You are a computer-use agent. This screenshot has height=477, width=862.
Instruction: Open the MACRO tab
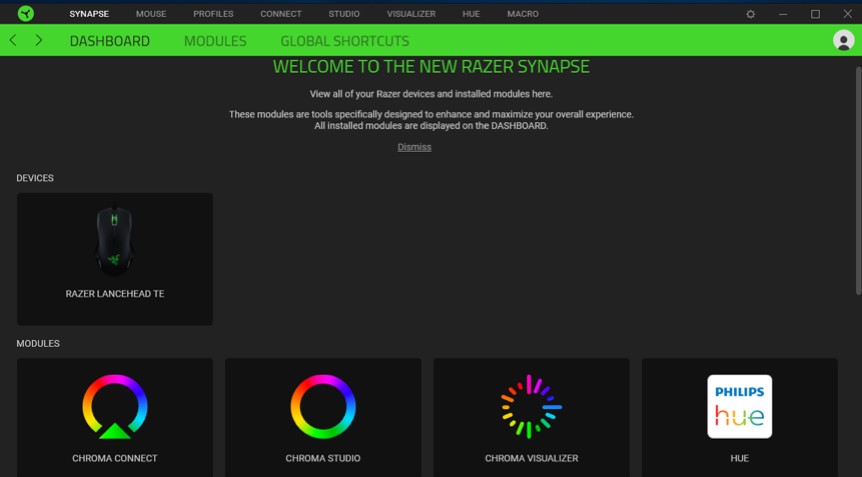[x=523, y=14]
